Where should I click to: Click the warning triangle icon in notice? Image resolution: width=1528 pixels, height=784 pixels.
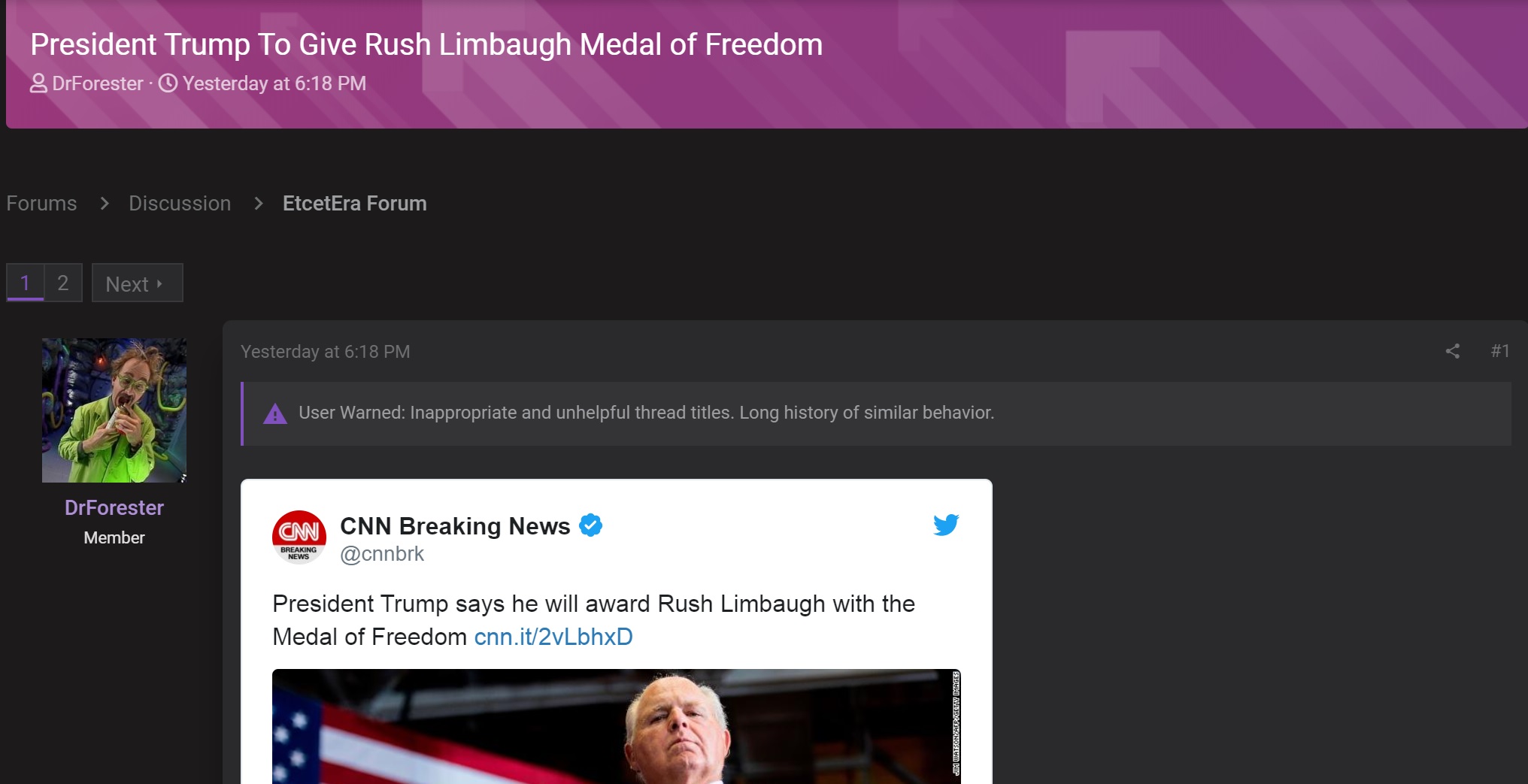pos(275,413)
